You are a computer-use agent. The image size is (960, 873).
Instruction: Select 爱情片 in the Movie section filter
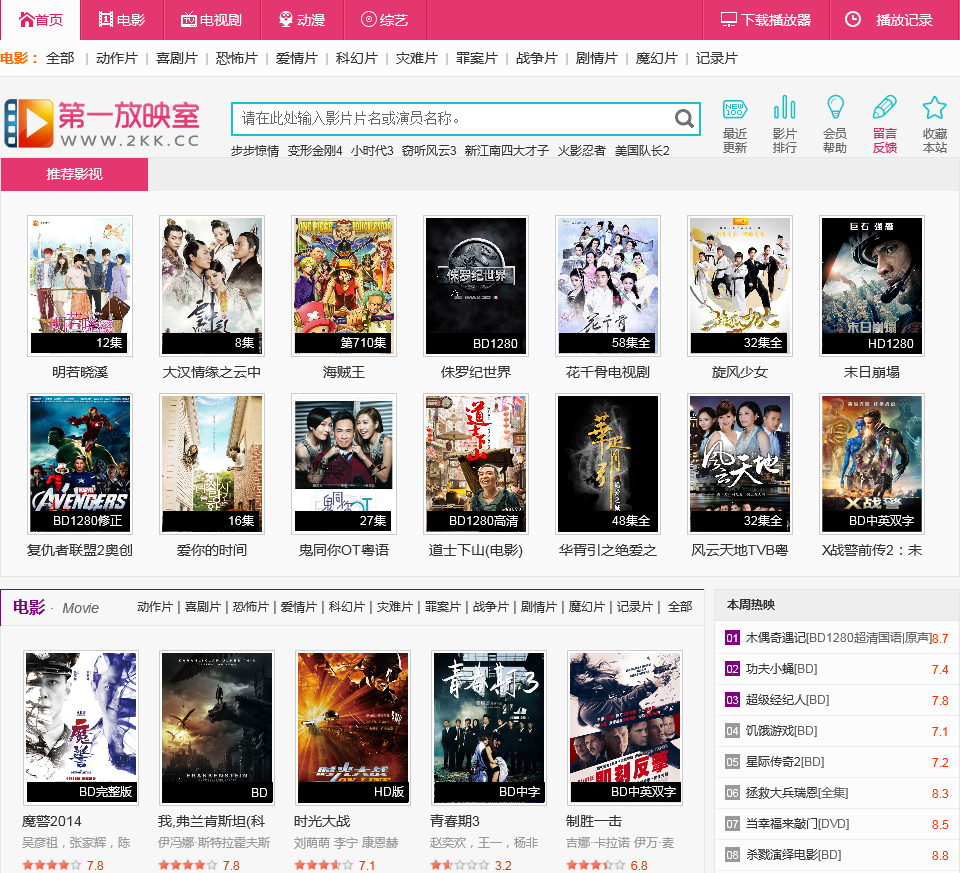(x=298, y=607)
